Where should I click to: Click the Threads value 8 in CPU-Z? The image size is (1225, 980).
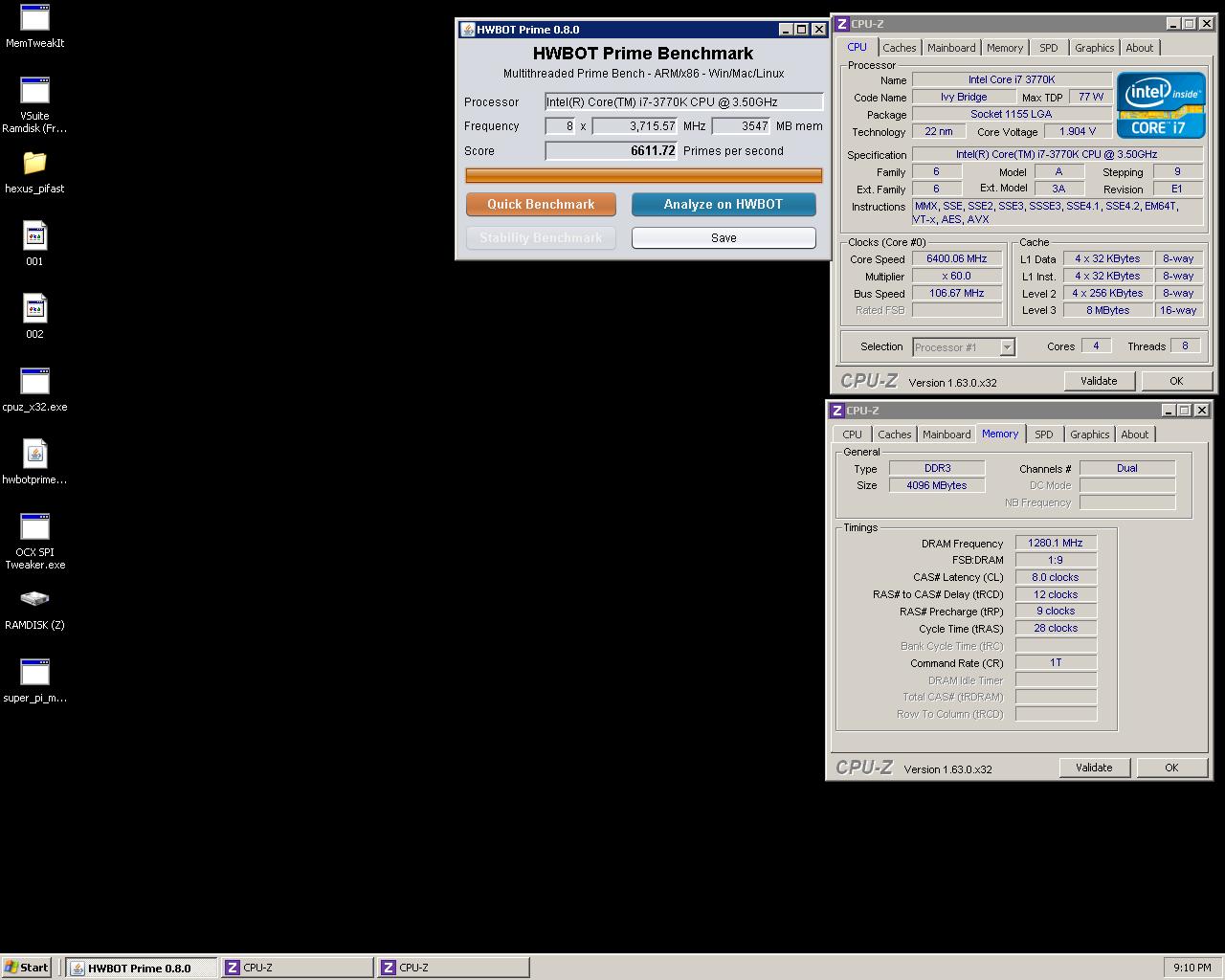(1185, 345)
